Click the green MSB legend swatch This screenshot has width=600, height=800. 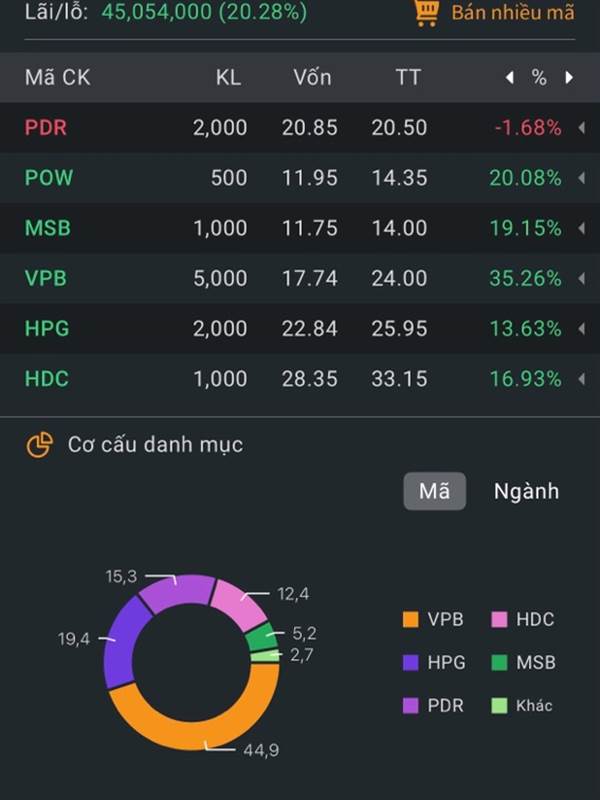pos(499,662)
